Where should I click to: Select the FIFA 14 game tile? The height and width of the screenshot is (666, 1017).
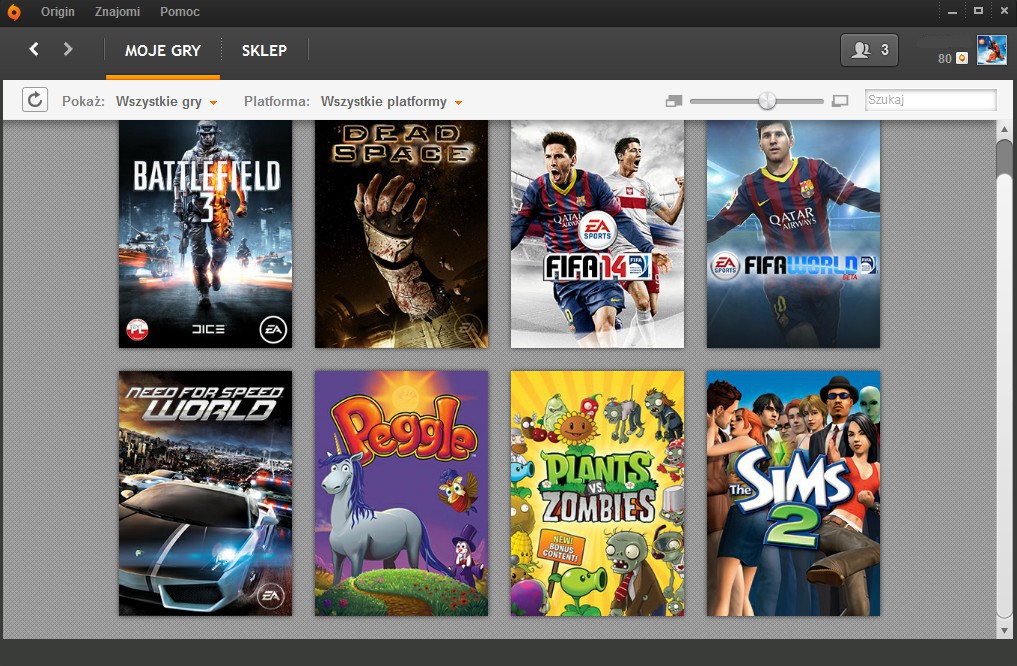[x=597, y=234]
